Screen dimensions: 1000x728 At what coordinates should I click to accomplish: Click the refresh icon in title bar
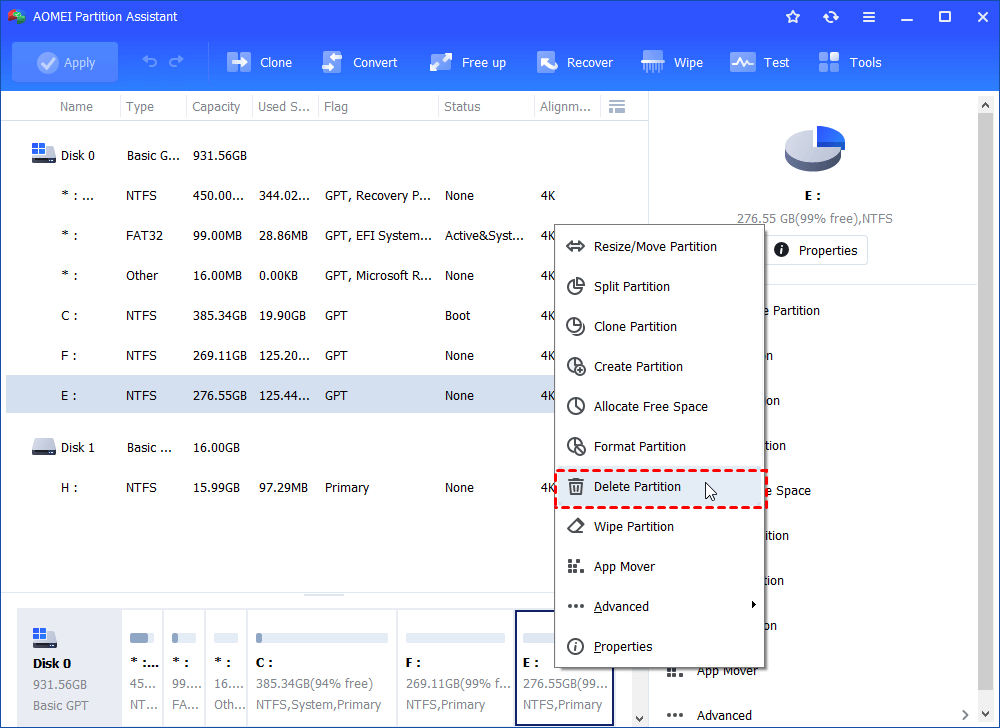(830, 16)
